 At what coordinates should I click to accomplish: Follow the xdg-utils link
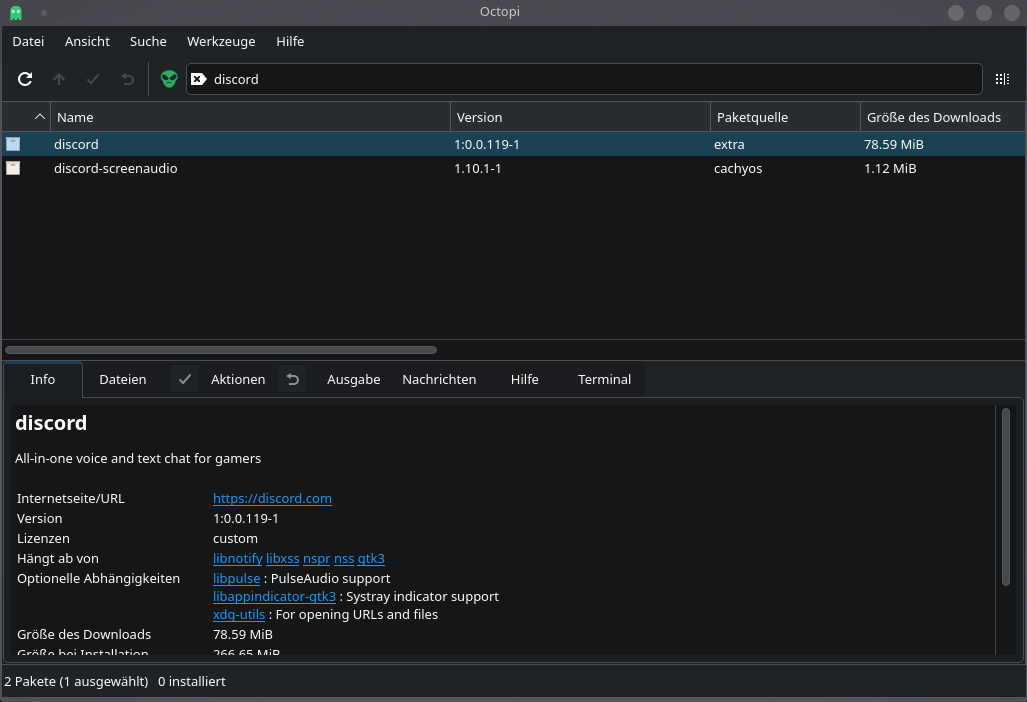coord(239,614)
